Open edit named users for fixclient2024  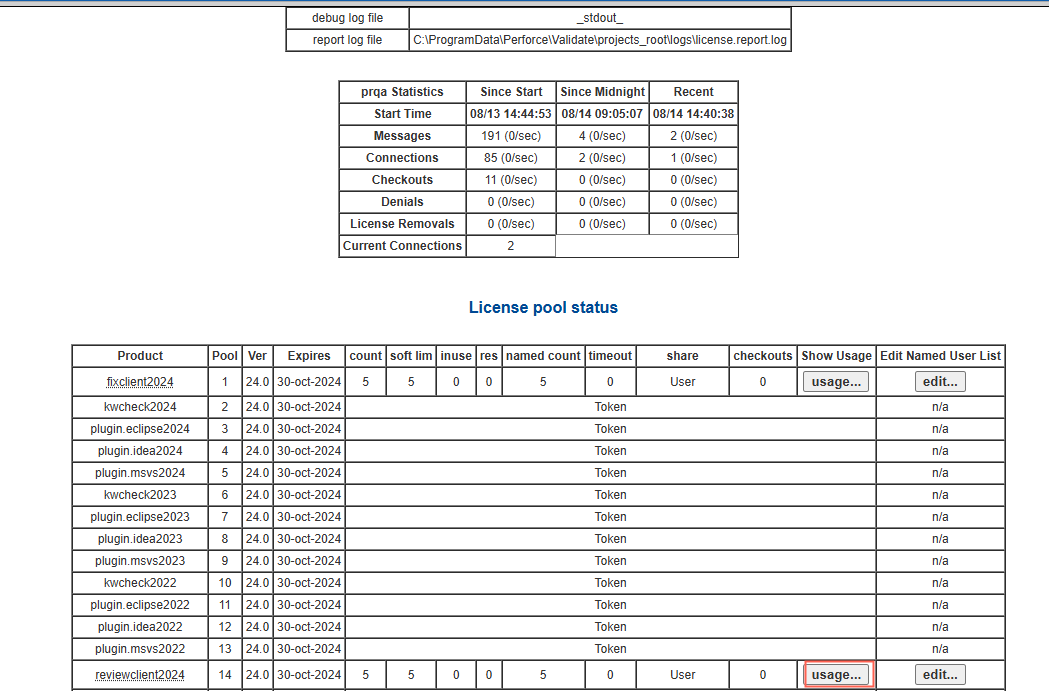[940, 381]
